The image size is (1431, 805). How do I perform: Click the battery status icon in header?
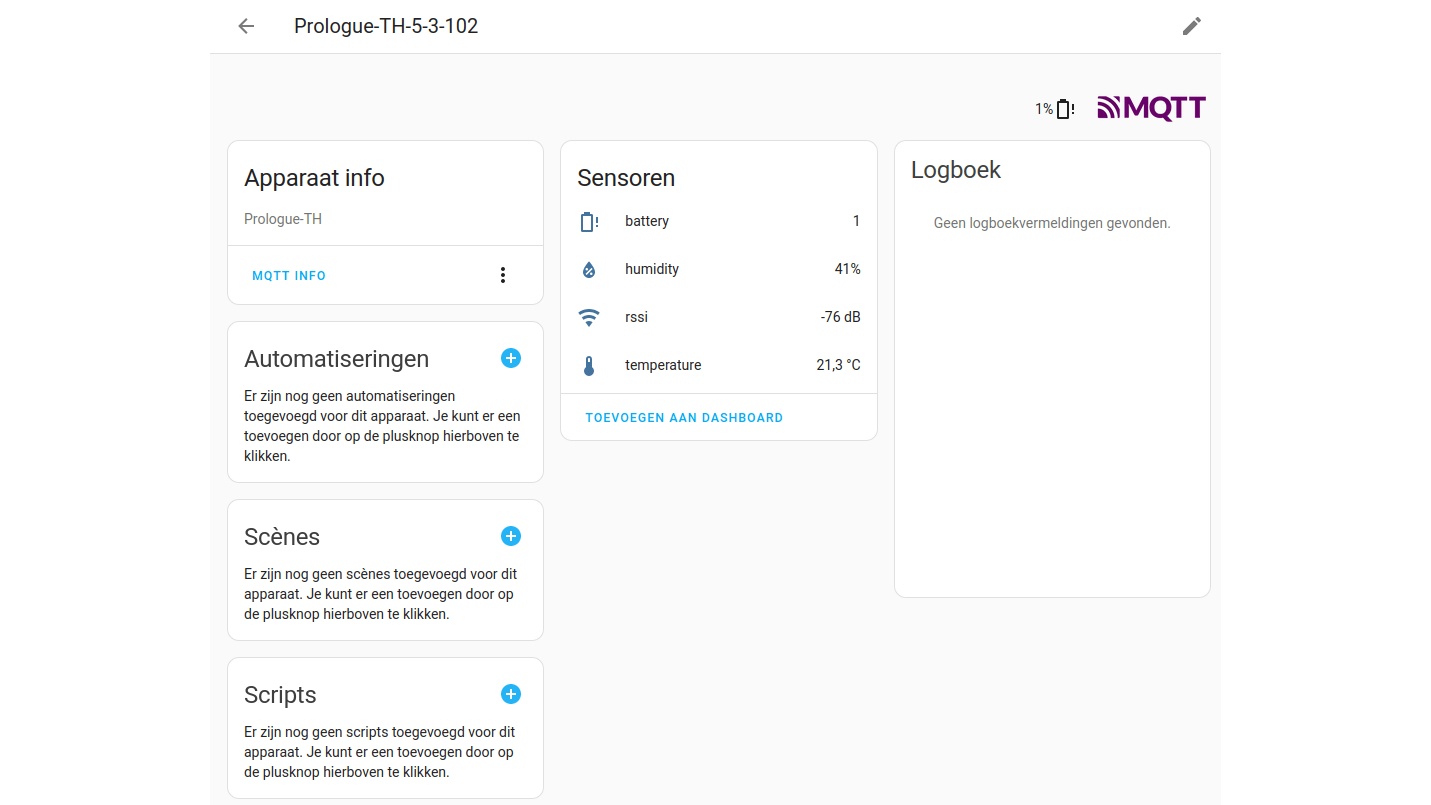point(1064,109)
